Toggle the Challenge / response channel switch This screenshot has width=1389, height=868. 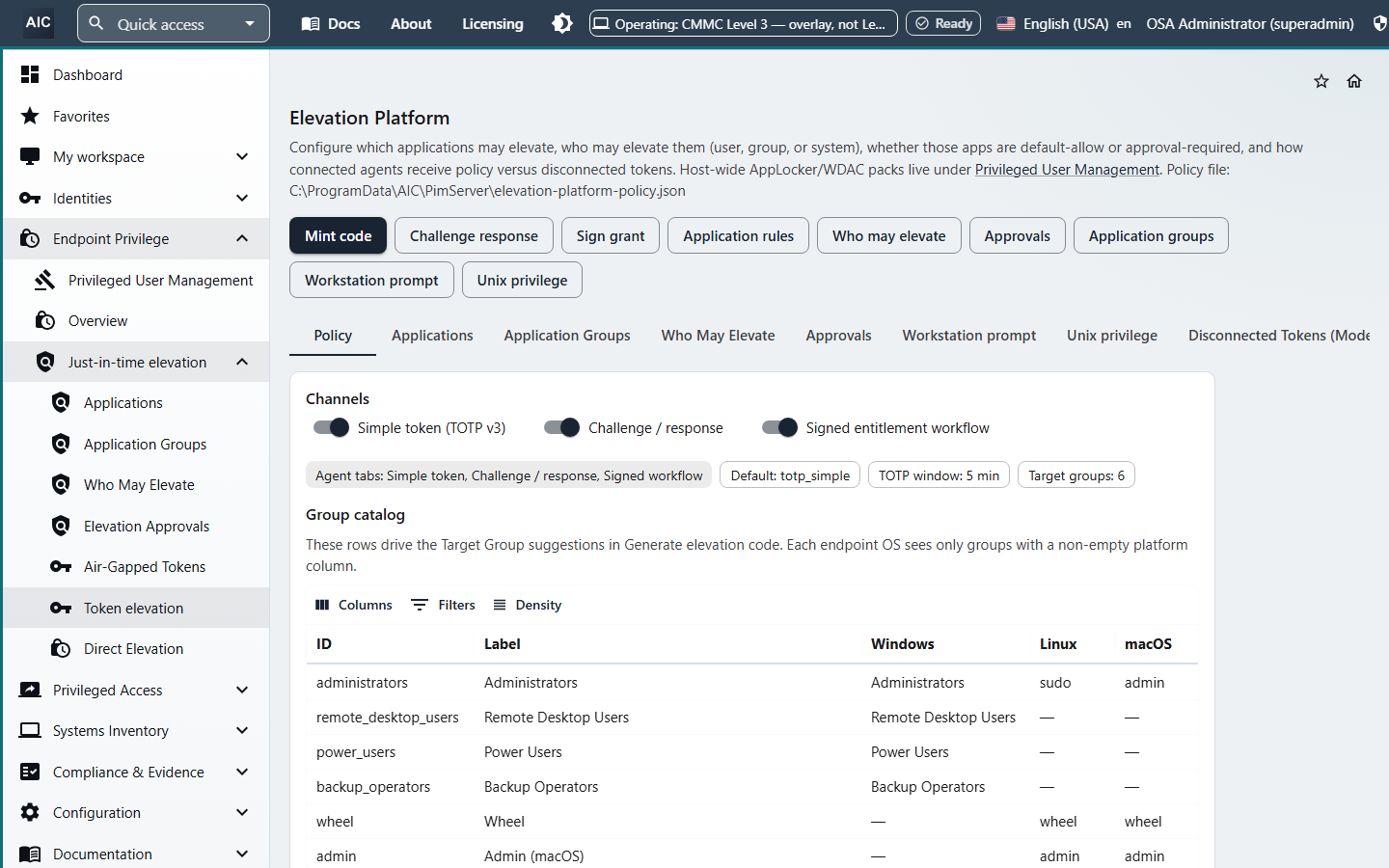561,427
